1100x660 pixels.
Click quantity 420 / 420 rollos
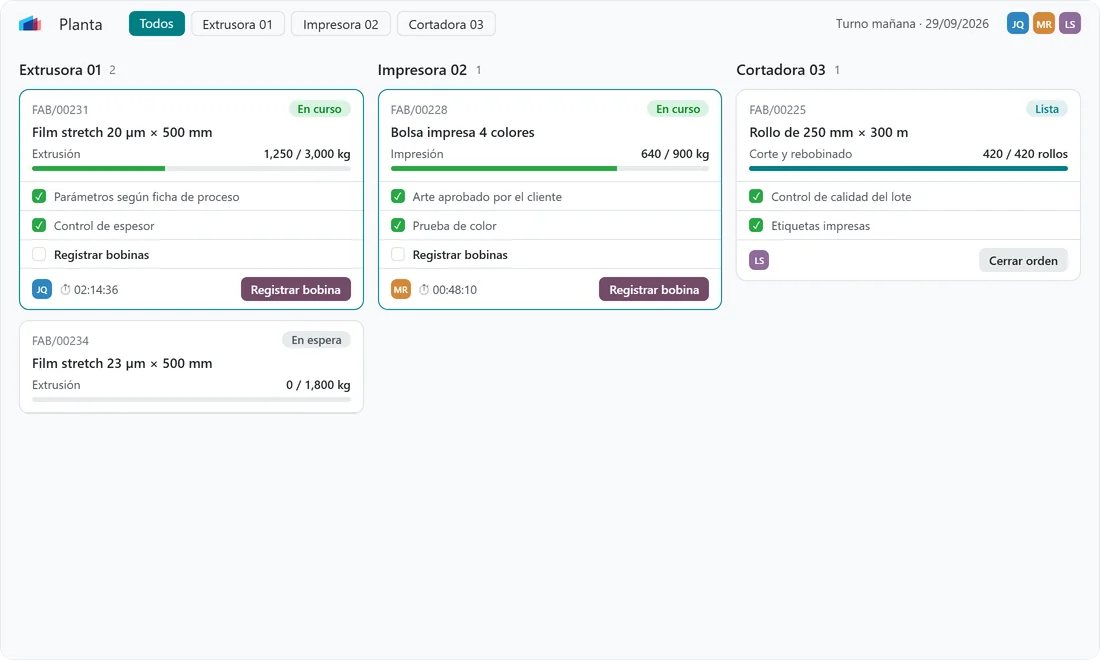point(1025,154)
